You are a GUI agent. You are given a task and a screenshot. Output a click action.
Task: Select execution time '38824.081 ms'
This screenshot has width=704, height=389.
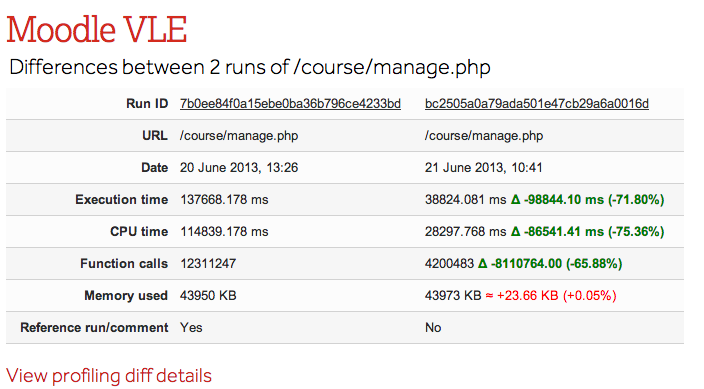point(466,199)
